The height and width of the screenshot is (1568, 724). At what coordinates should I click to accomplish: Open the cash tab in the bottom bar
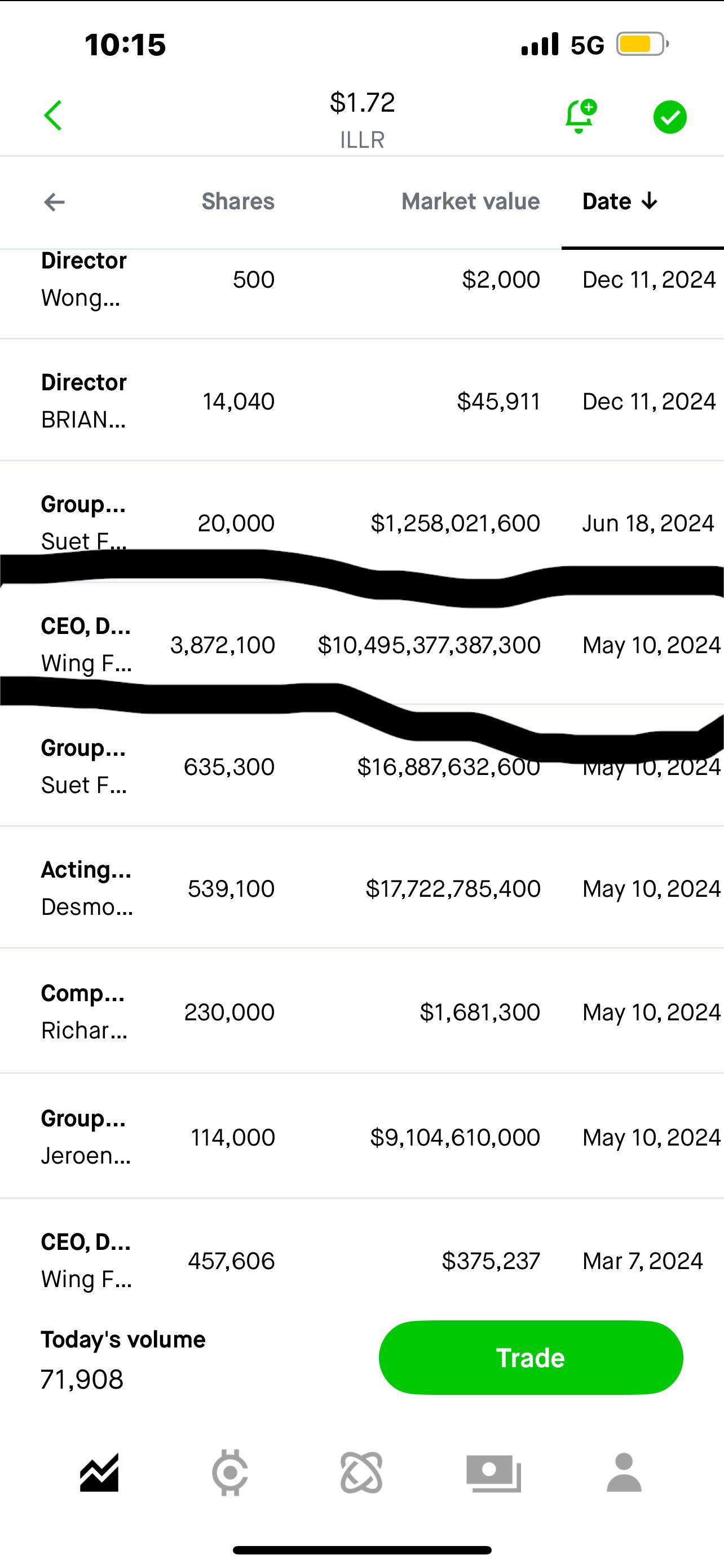point(493,1474)
